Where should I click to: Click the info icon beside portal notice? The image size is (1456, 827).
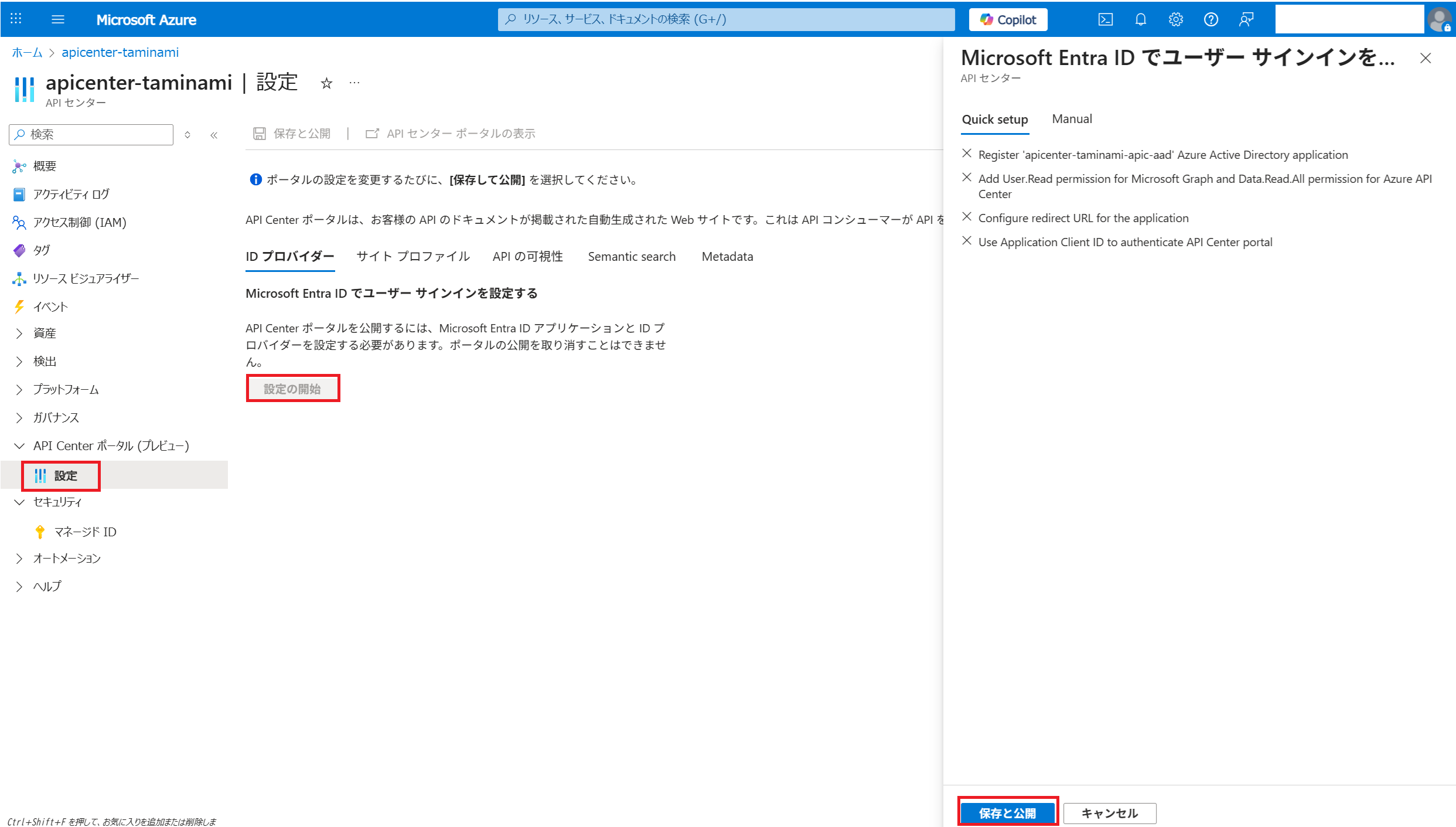click(255, 179)
